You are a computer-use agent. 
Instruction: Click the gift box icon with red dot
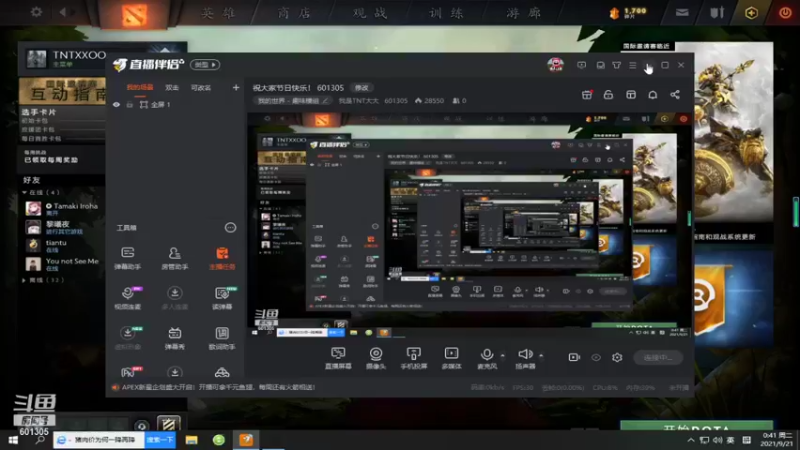click(587, 95)
